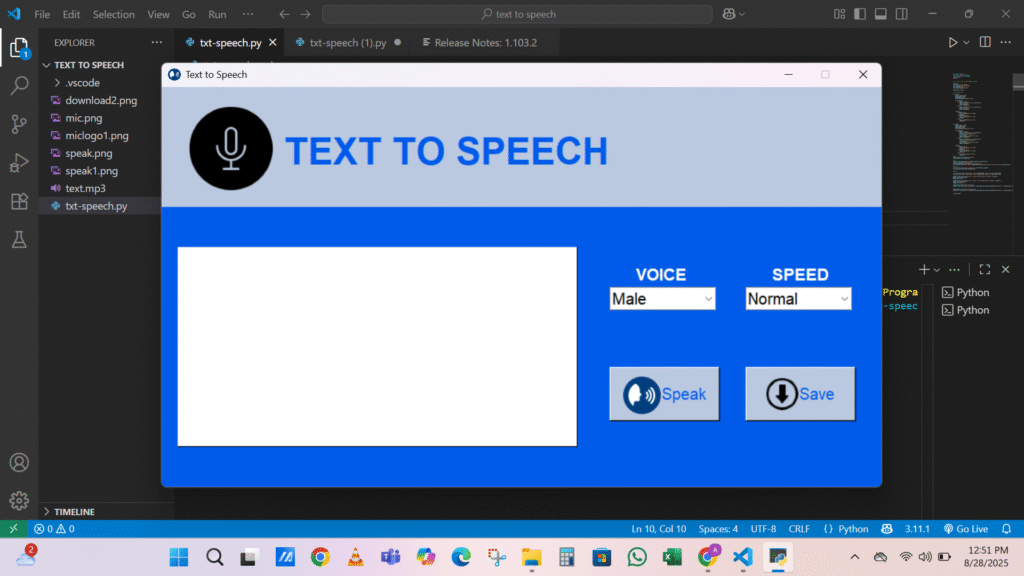Open WhatsApp from the taskbar
Screen dimensions: 1024x576
[x=637, y=557]
